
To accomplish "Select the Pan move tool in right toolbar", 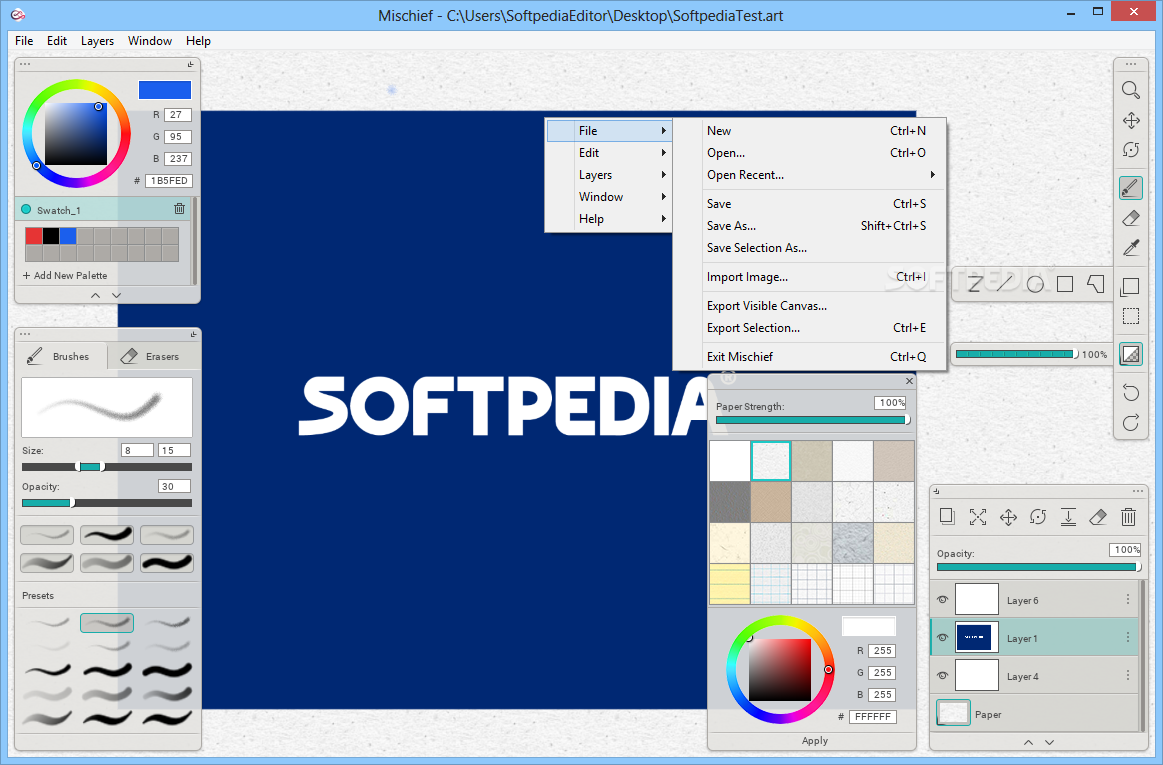I will (x=1130, y=120).
